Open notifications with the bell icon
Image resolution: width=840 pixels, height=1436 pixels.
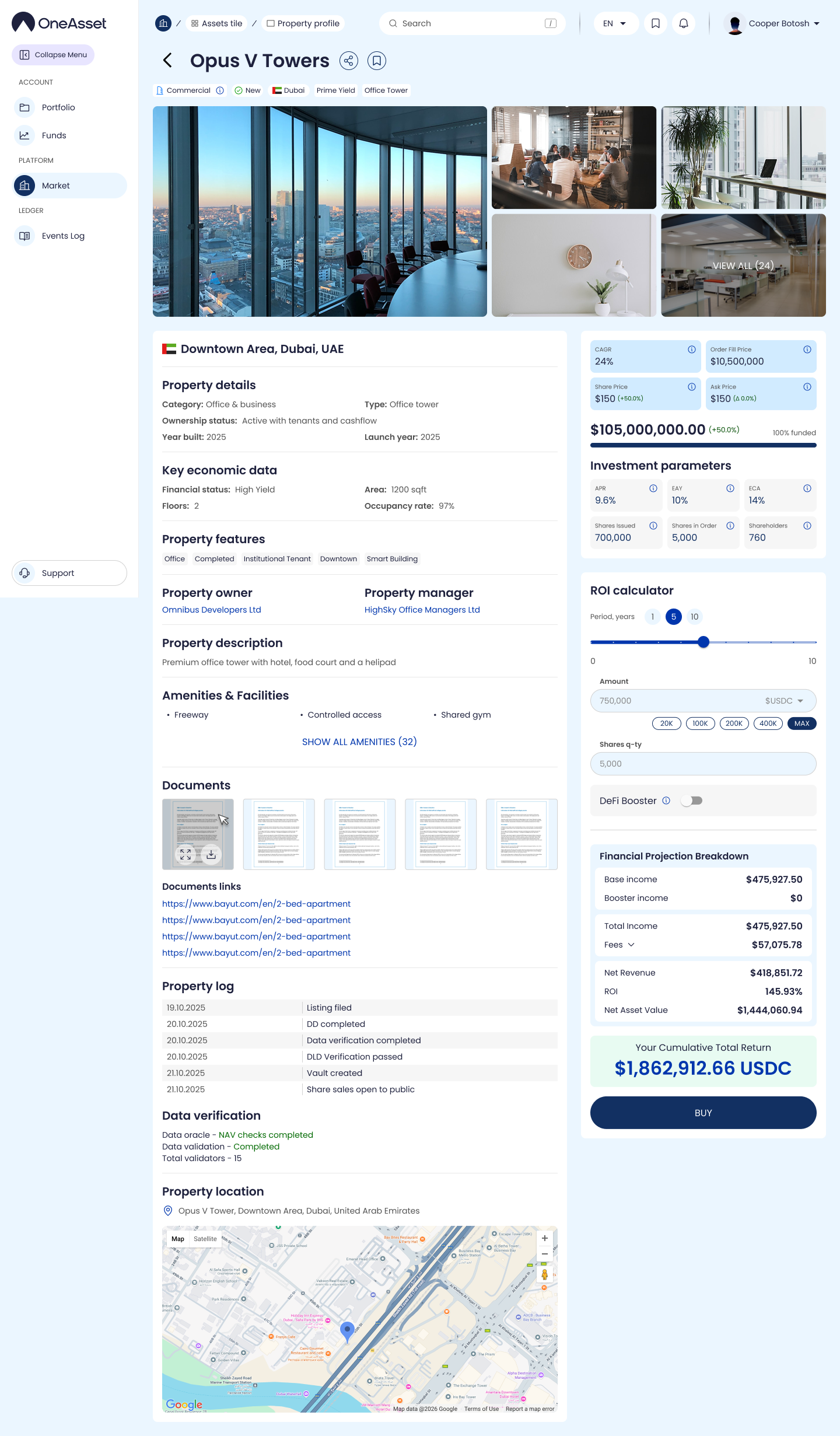(684, 23)
